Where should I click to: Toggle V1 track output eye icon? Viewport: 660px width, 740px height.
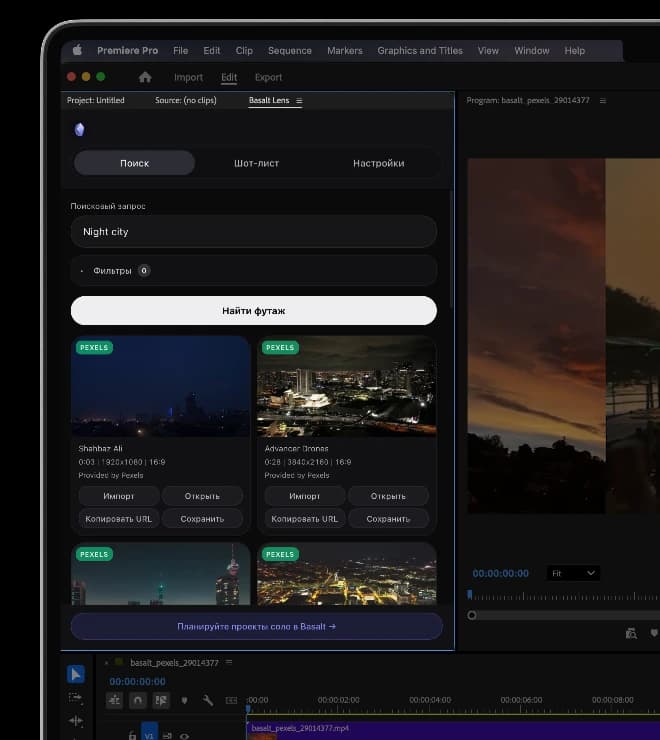[184, 736]
